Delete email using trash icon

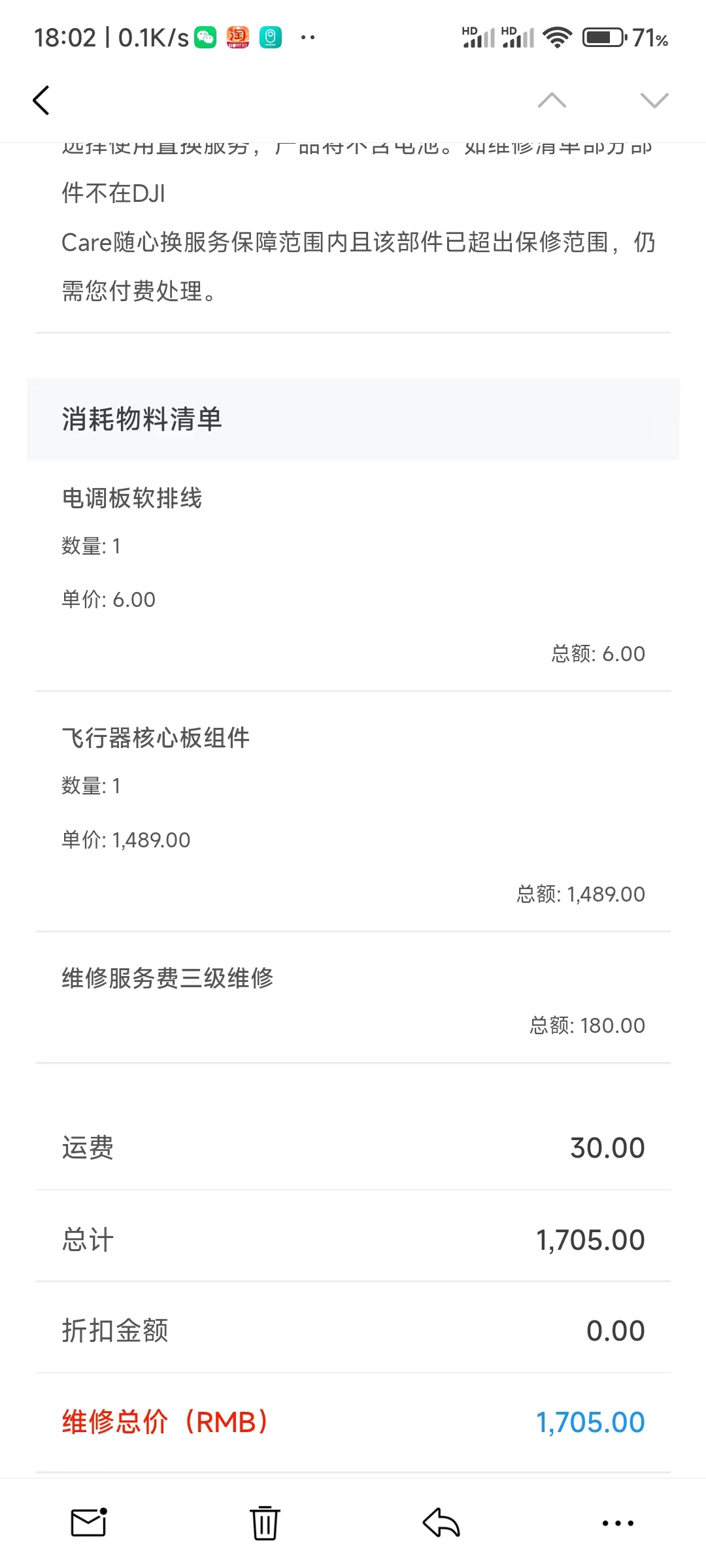coord(265,1523)
